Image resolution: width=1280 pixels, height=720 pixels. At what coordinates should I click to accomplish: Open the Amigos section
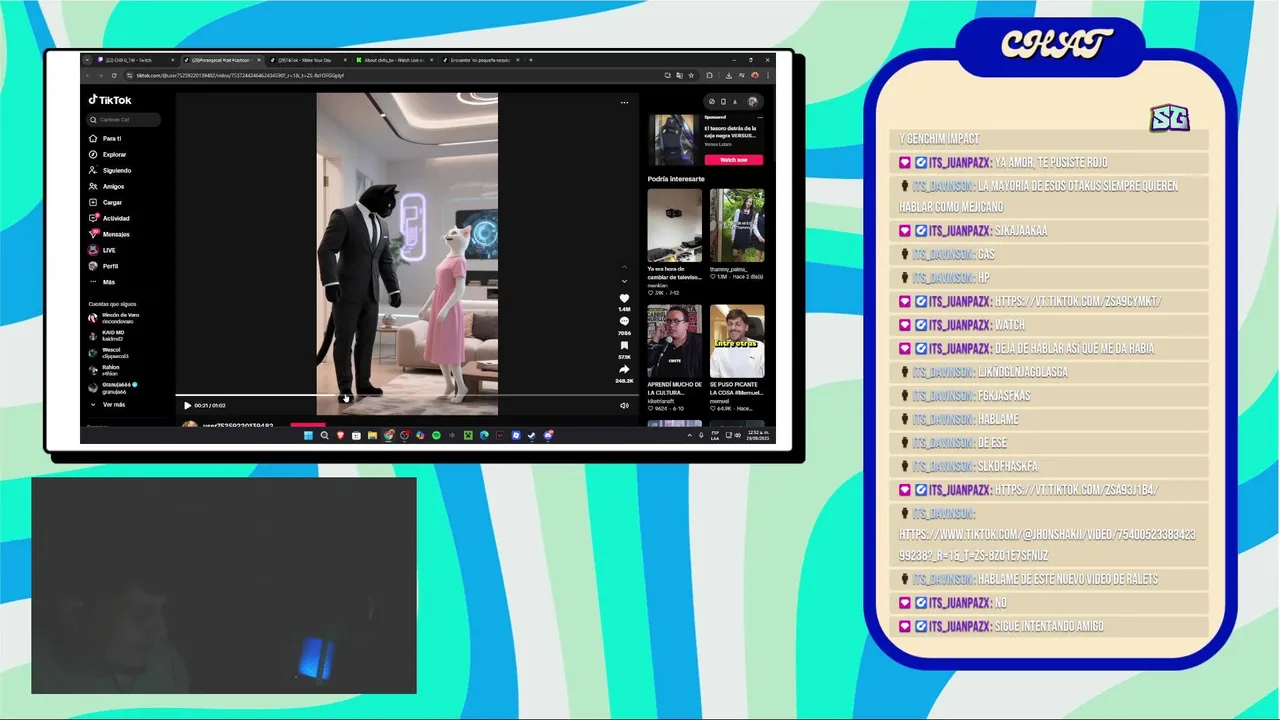point(107,186)
